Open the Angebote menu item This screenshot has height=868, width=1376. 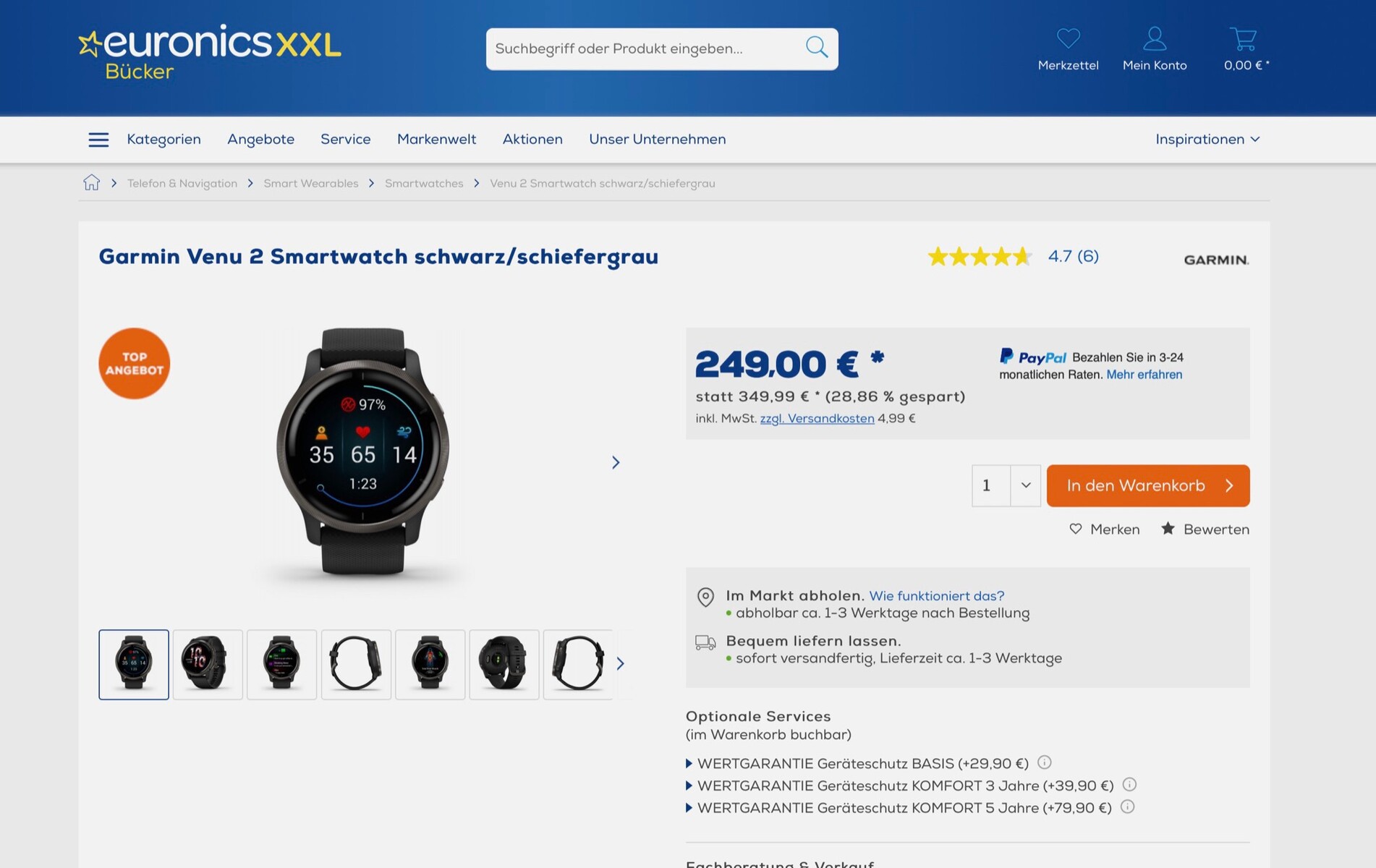pyautogui.click(x=260, y=139)
